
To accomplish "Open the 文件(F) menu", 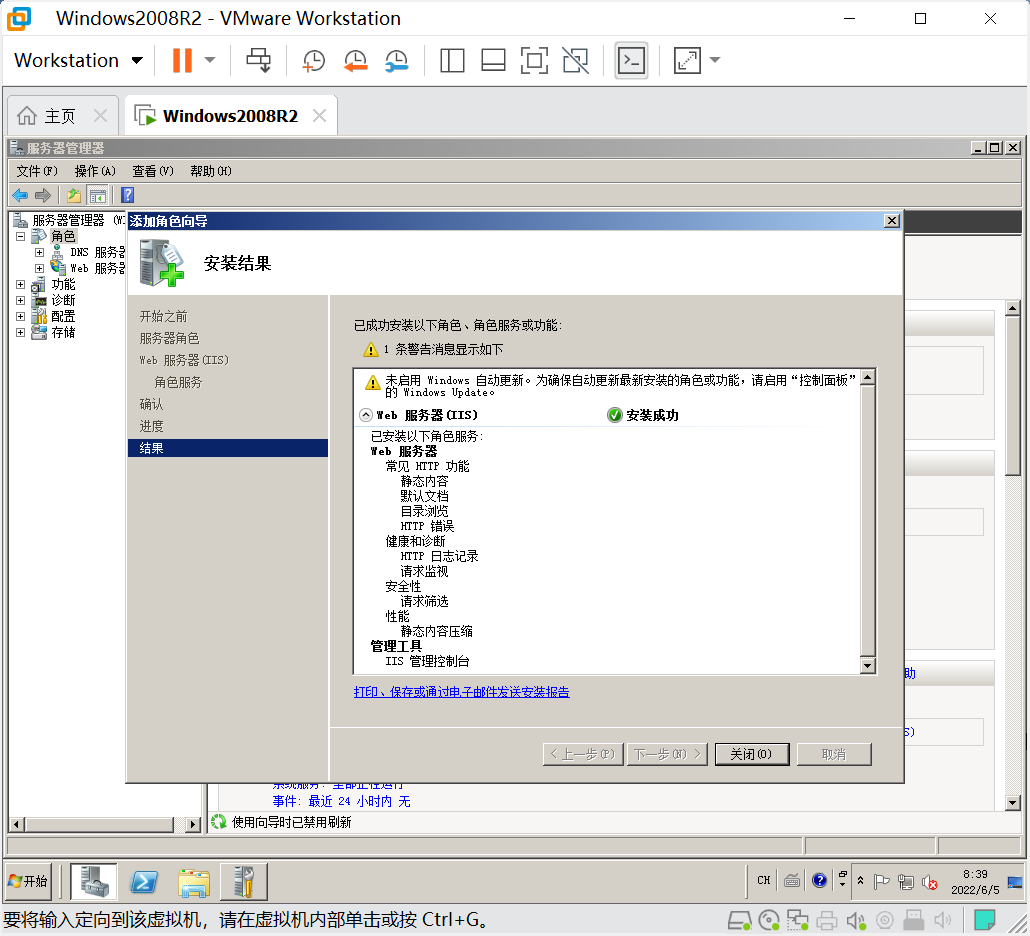I will 37,171.
